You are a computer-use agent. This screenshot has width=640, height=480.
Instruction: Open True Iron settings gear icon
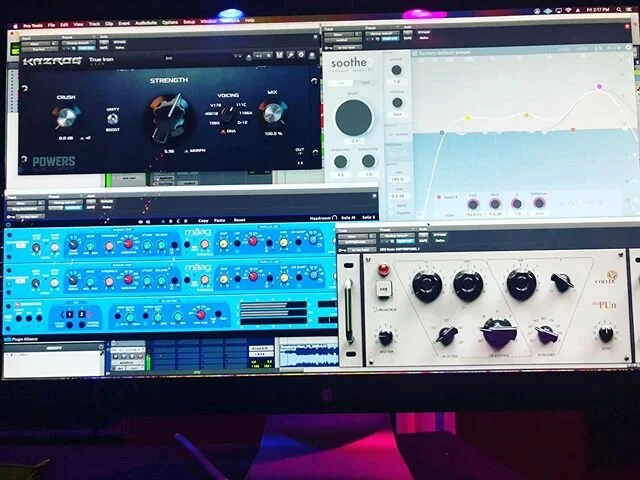(301, 55)
